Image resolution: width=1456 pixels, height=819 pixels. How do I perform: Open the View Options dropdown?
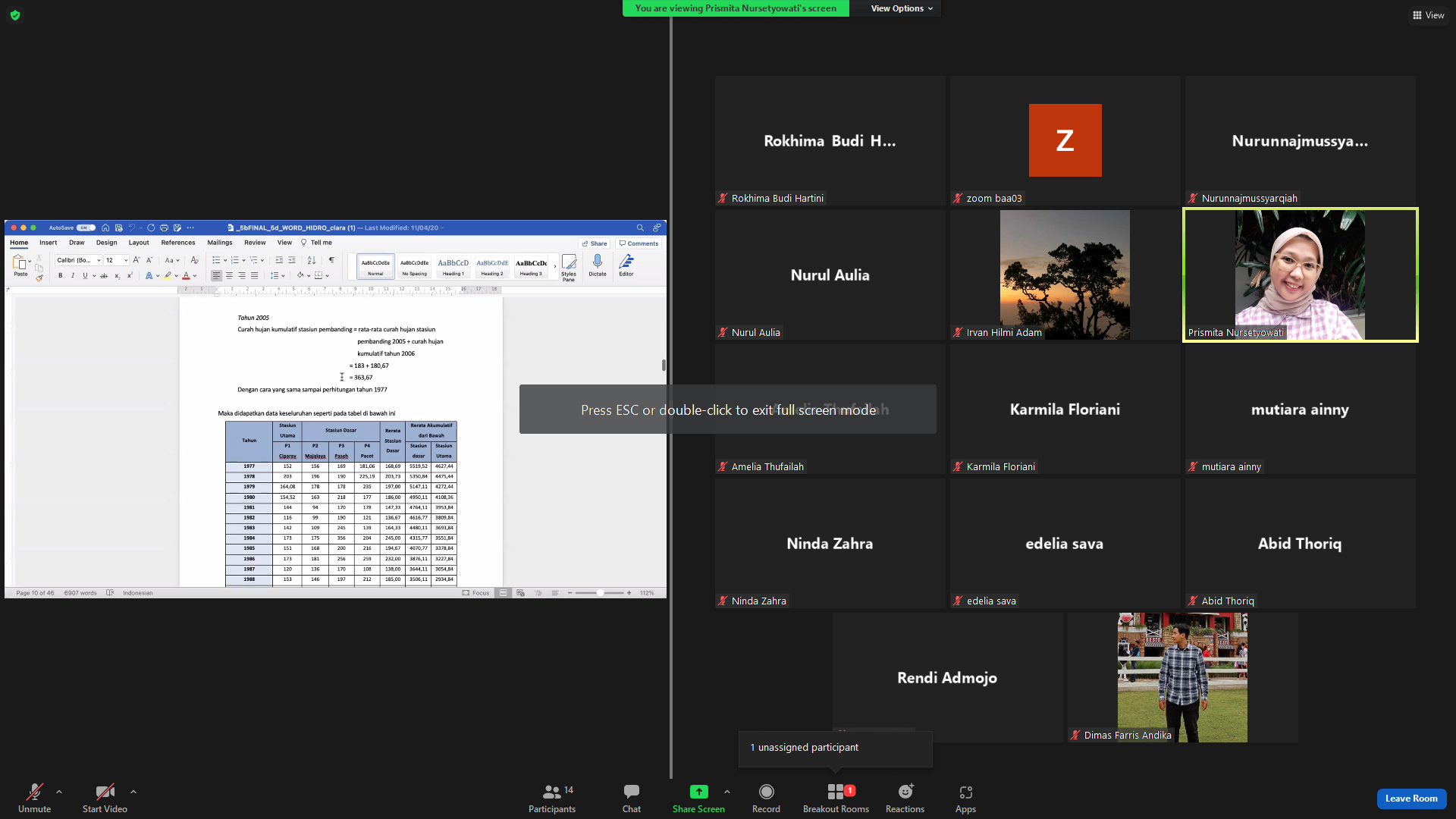pyautogui.click(x=902, y=8)
